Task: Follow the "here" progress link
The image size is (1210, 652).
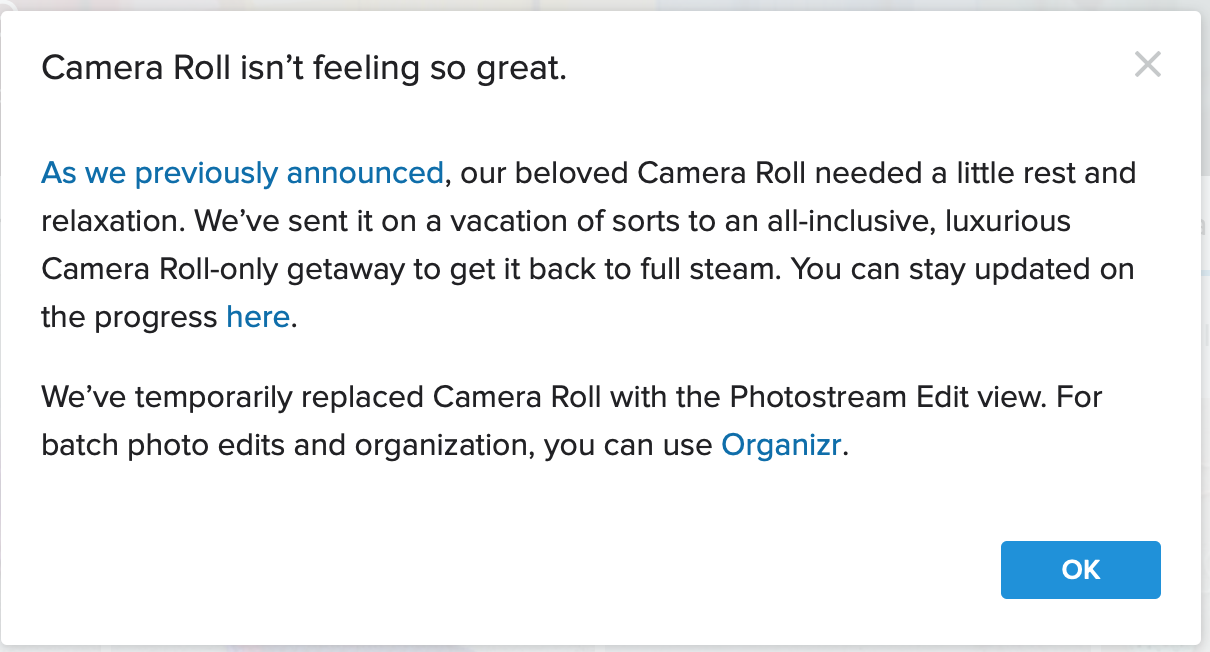Action: [258, 318]
